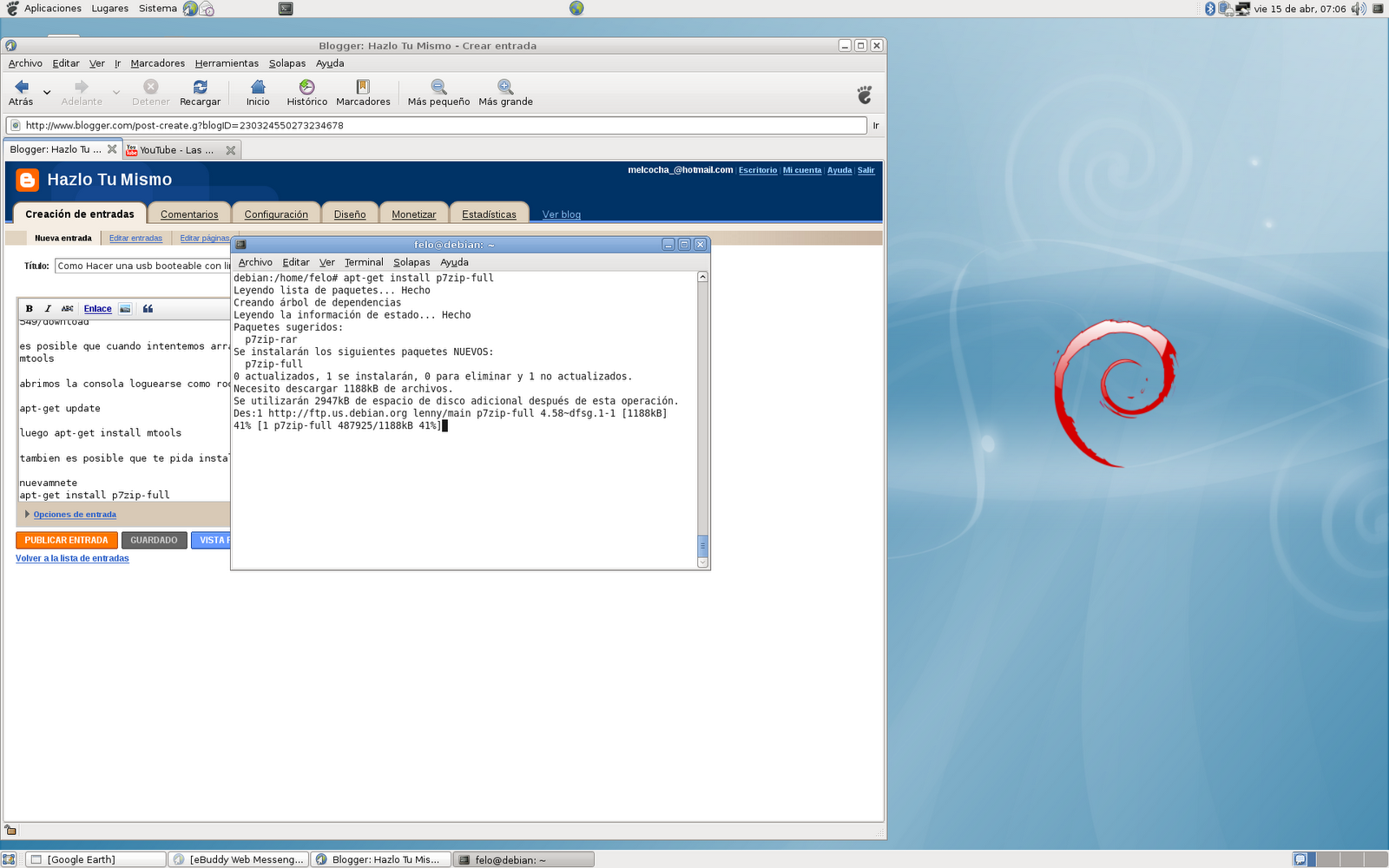Image resolution: width=1389 pixels, height=868 pixels.
Task: Click the Show Desktop button in bottom panel
Action: tap(9, 859)
